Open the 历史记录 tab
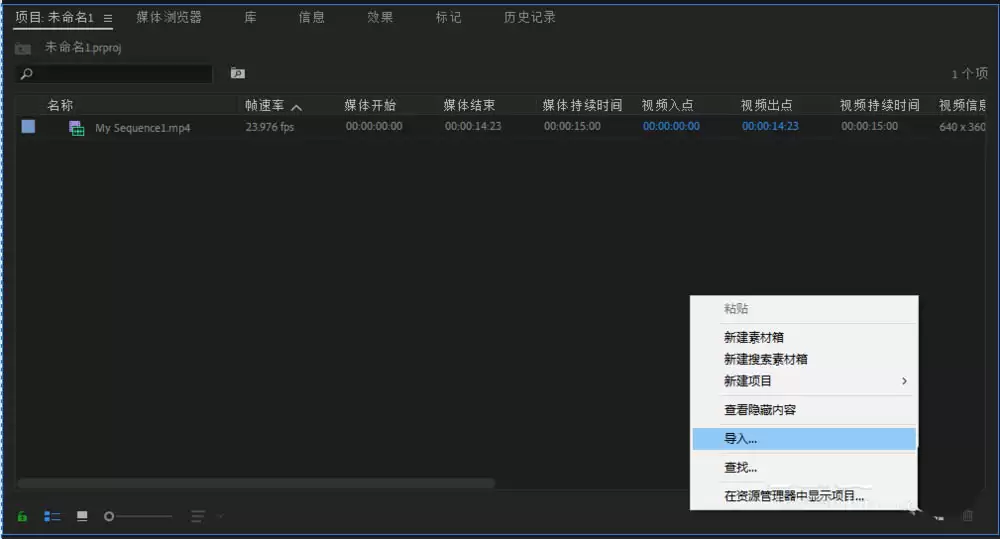The width and height of the screenshot is (1000, 539). [529, 17]
